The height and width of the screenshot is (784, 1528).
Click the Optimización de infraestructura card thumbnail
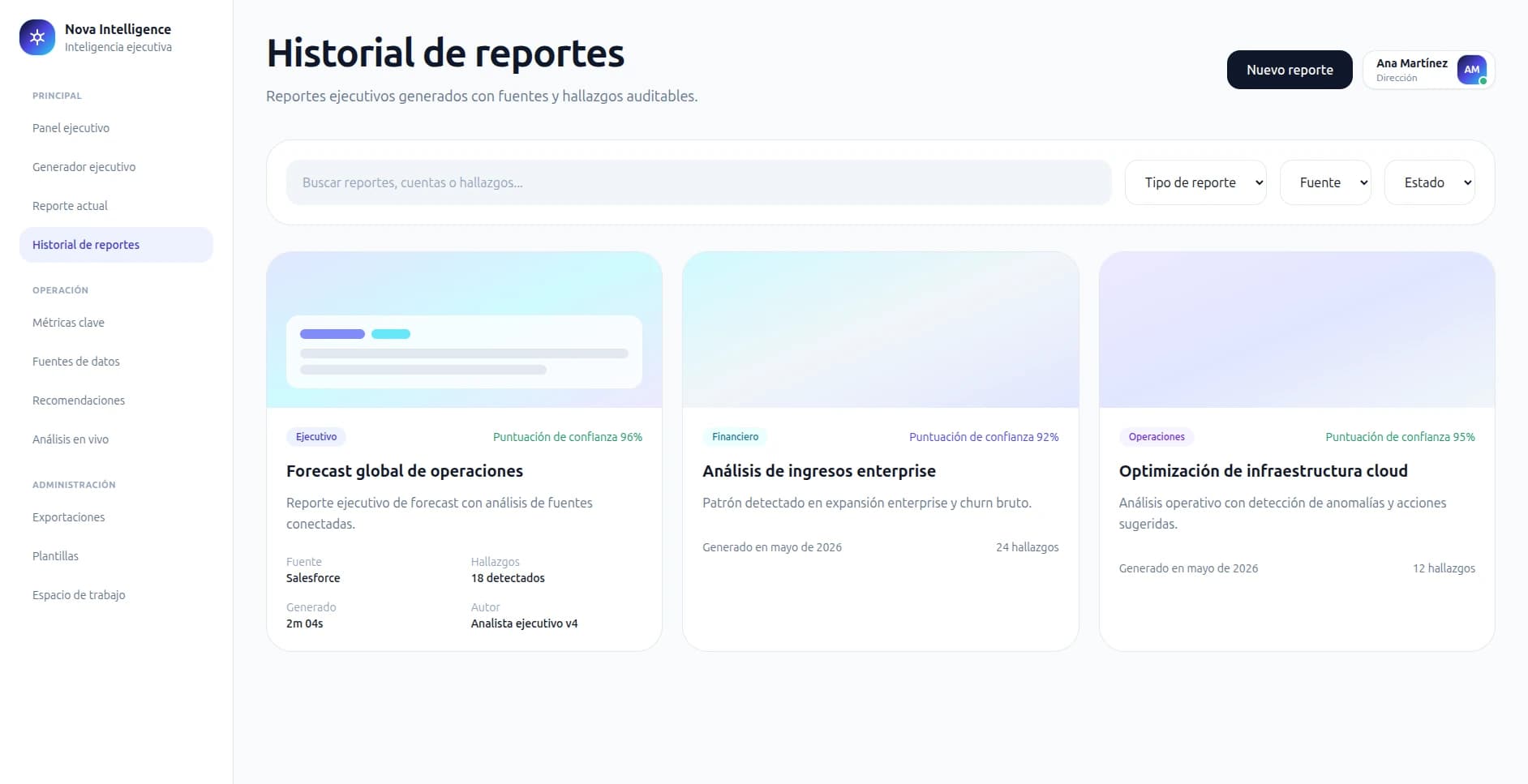[x=1297, y=330]
